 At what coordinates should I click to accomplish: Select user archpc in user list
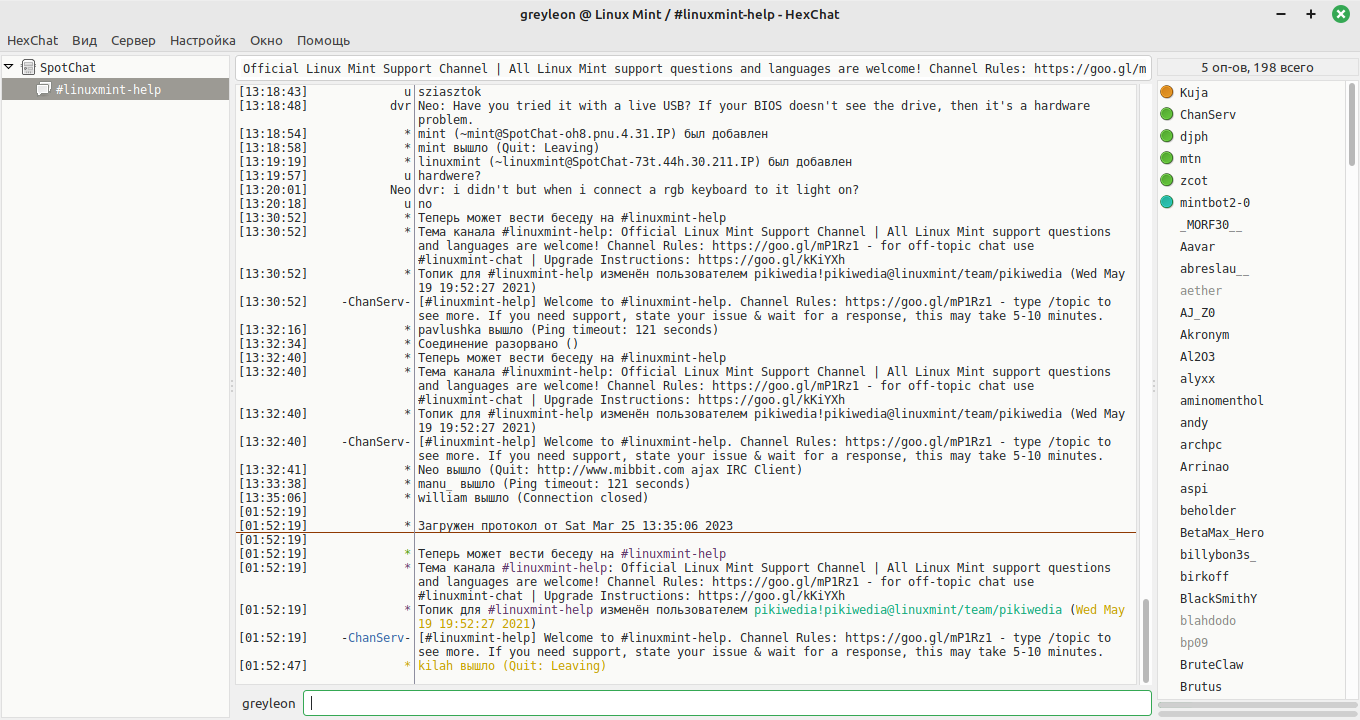point(1201,444)
